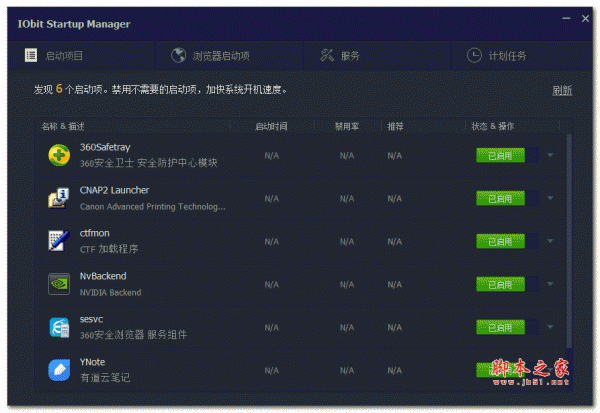This screenshot has width=600, height=413.
Task: Click 360安全浏览器 服务组件 description text
Action: [133, 335]
